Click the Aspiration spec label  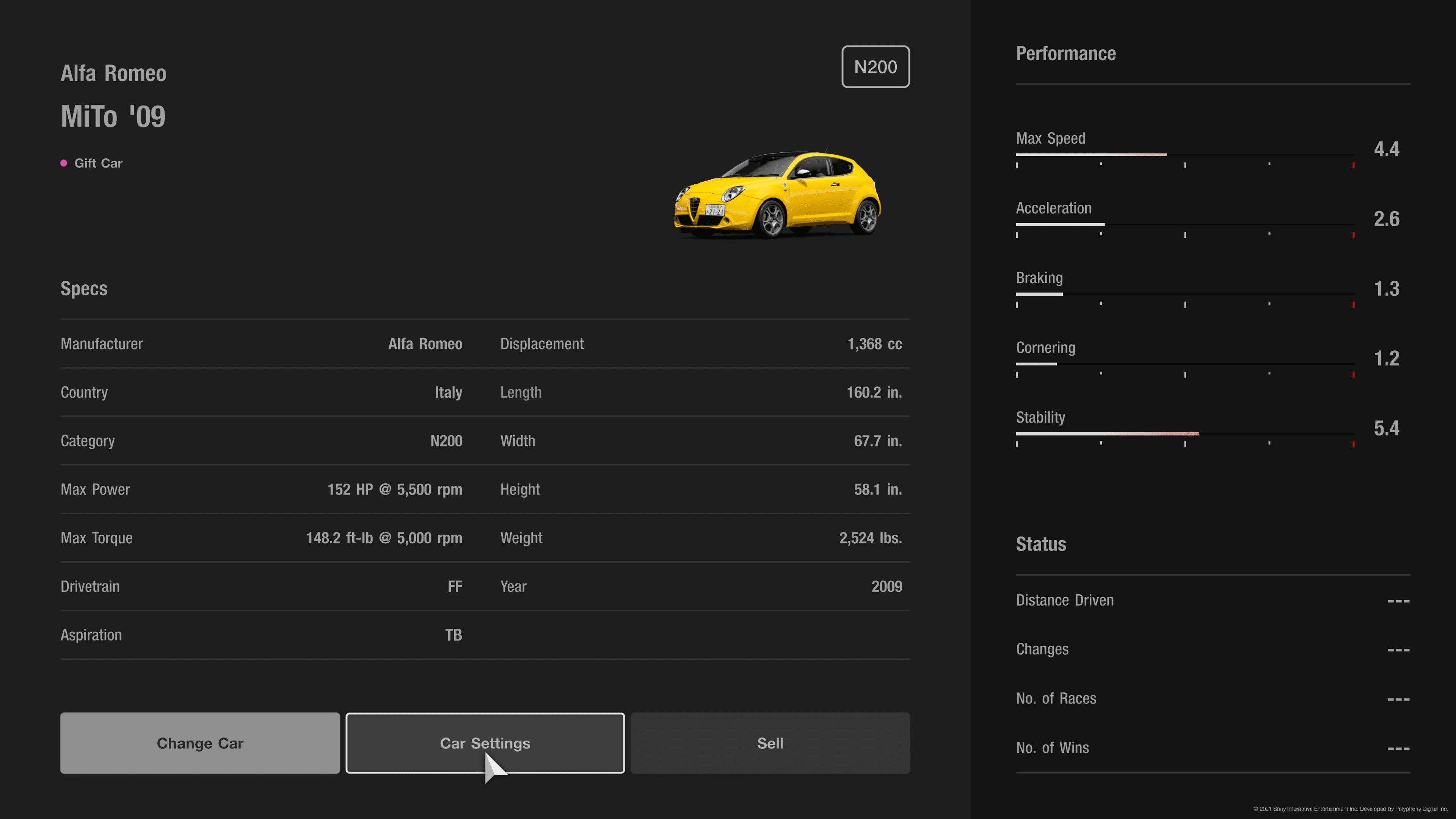pos(91,635)
